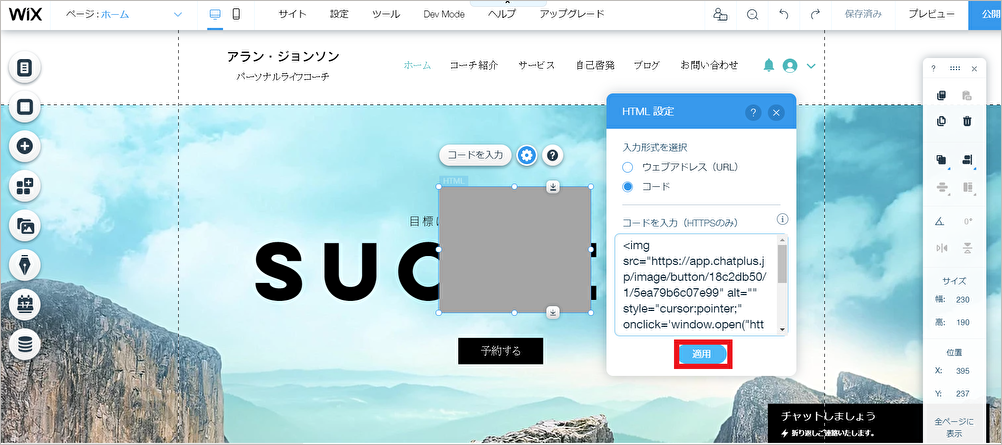Click the rotation angle icon

[x=939, y=221]
